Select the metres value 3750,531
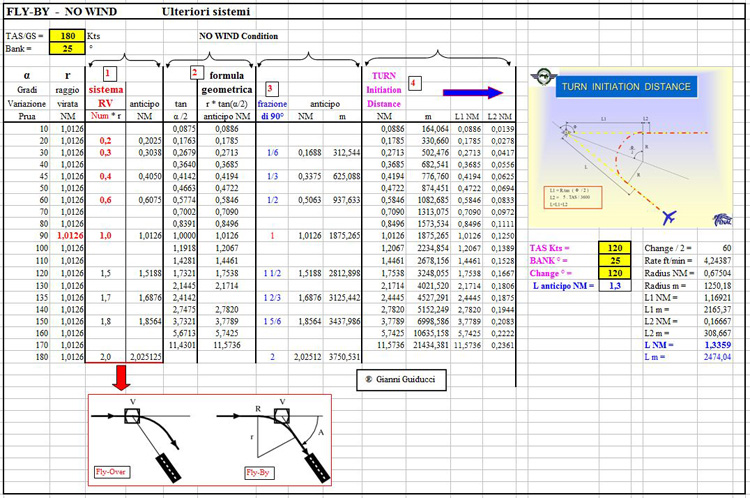 [344, 357]
